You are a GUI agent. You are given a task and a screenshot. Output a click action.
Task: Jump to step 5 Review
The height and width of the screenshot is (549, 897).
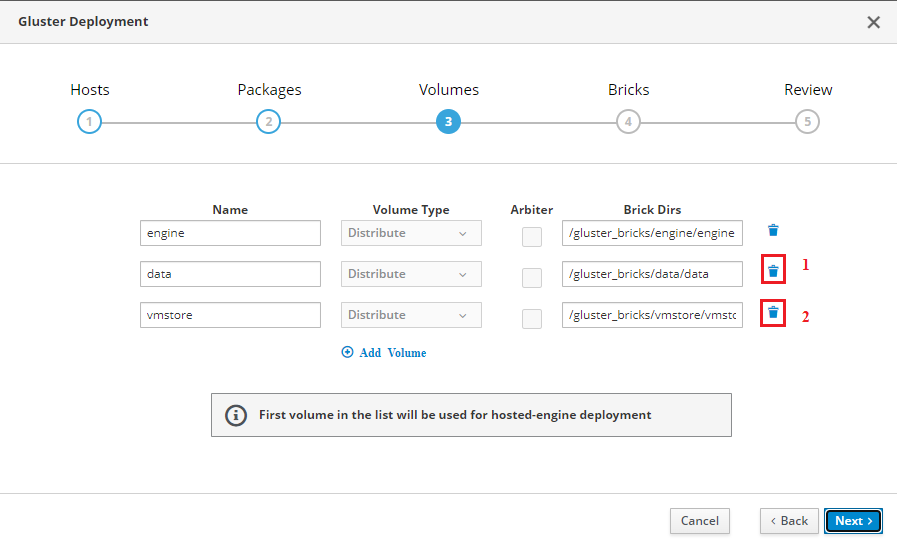click(x=807, y=122)
